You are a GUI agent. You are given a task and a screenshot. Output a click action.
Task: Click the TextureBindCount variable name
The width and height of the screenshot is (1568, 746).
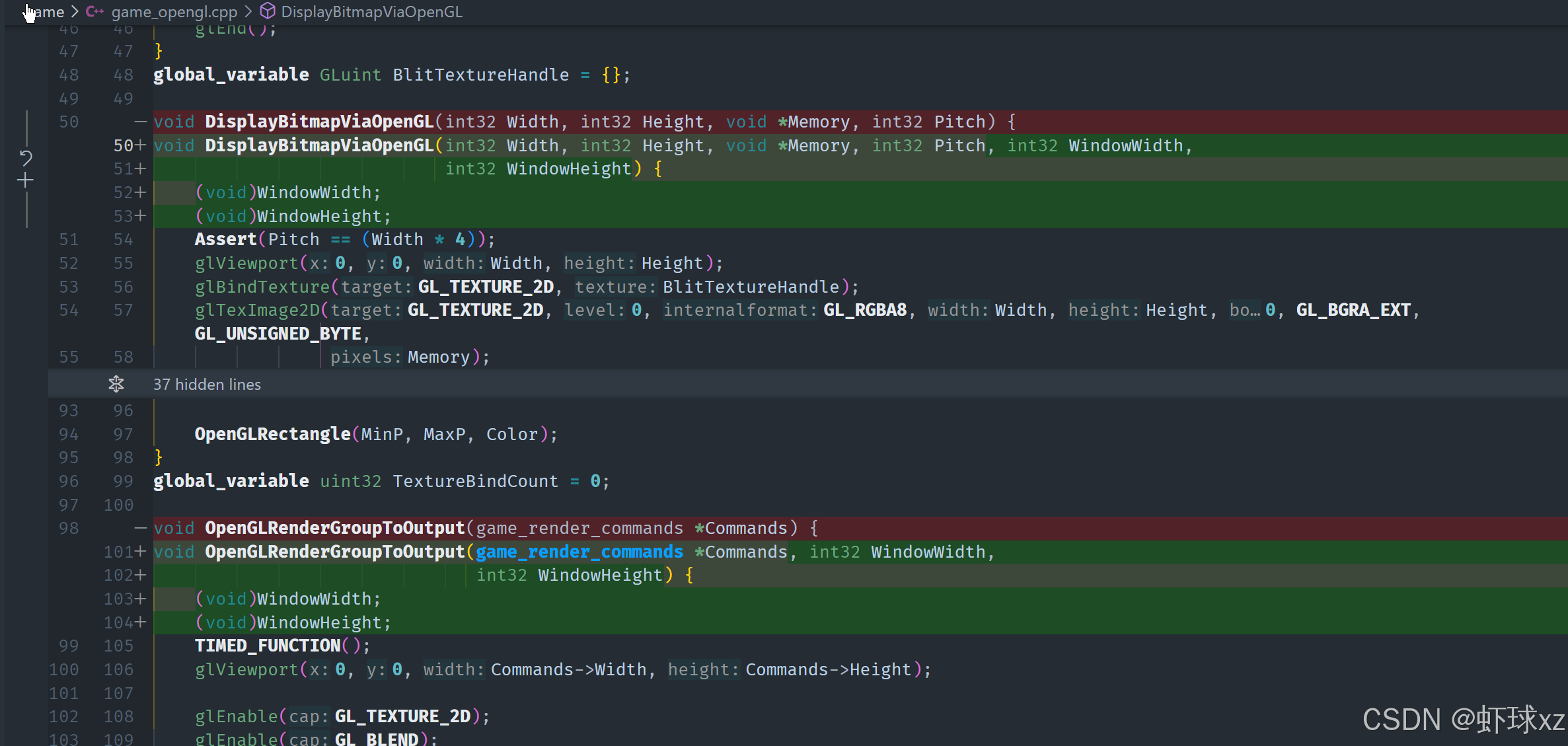coord(475,481)
